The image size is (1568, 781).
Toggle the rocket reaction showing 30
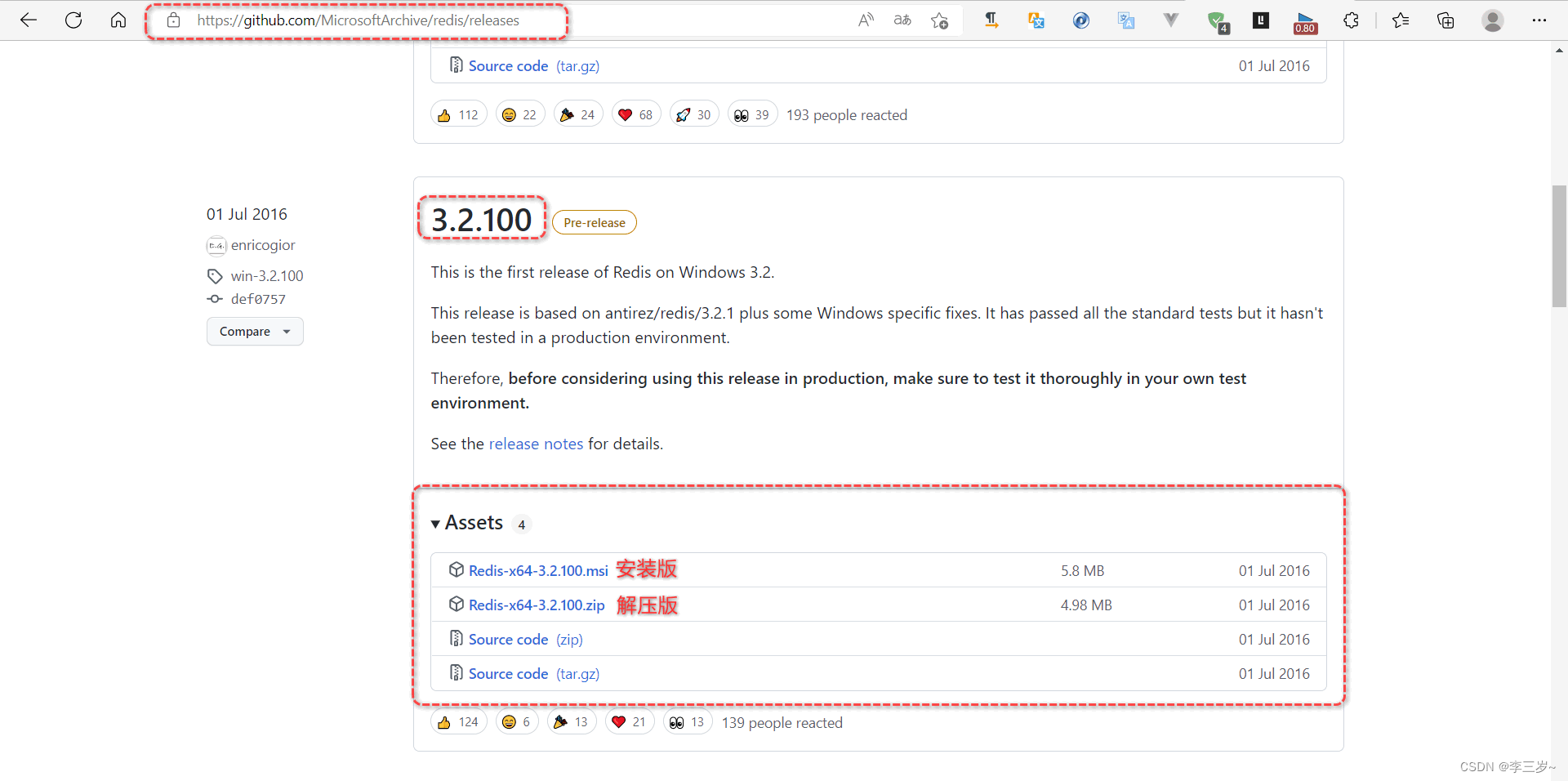(x=694, y=114)
